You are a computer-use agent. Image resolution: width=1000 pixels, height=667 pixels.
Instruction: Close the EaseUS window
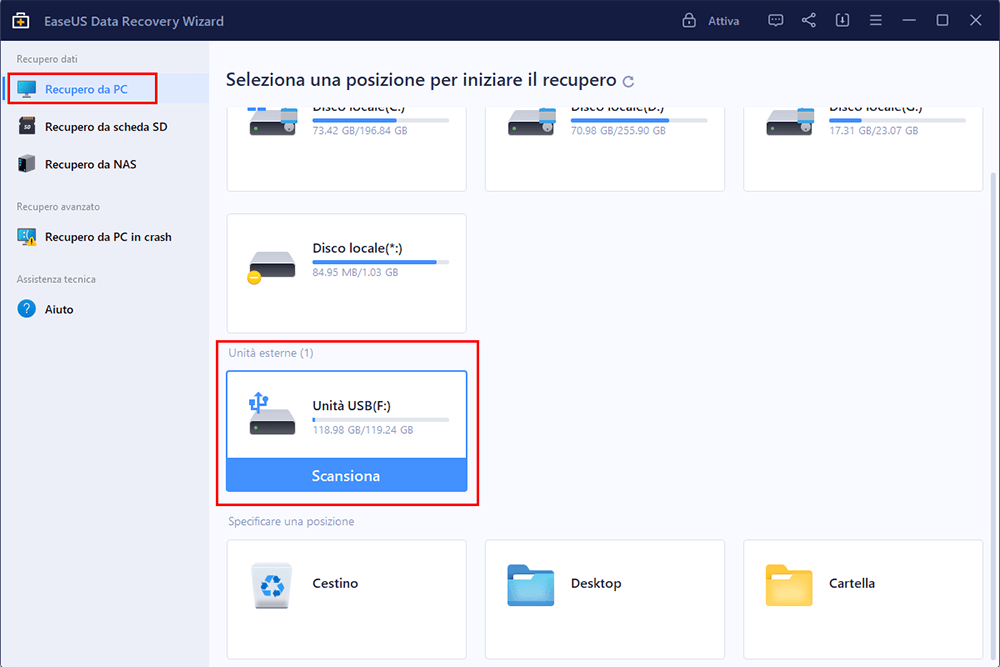click(x=975, y=20)
